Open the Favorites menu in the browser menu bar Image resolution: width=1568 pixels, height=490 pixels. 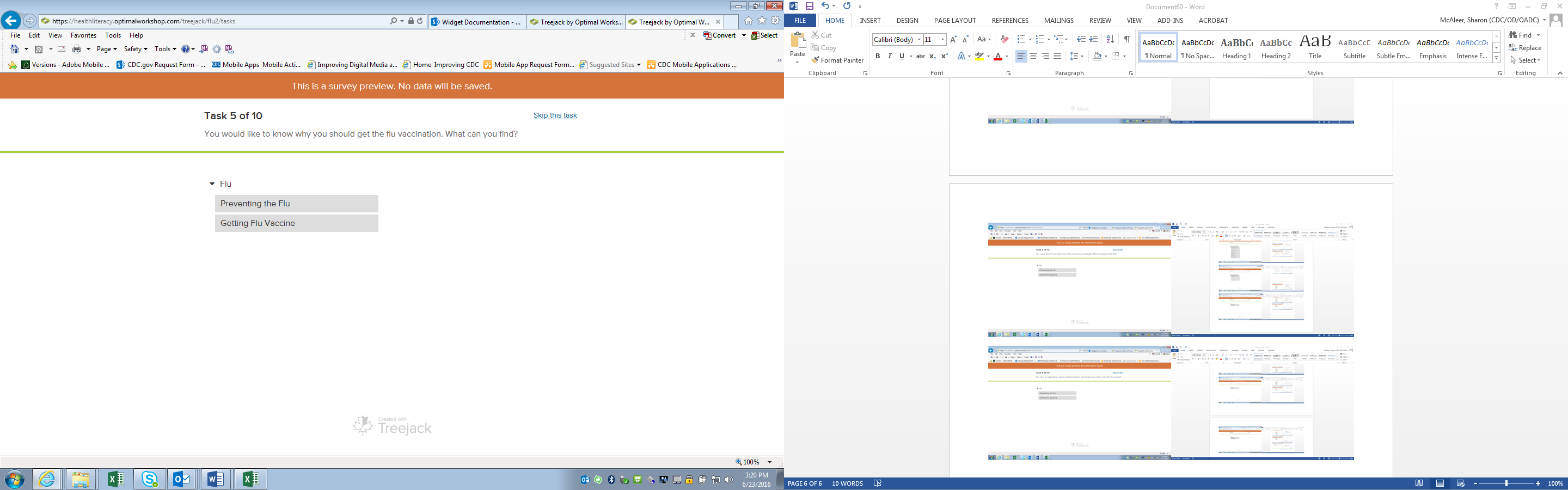click(x=83, y=35)
